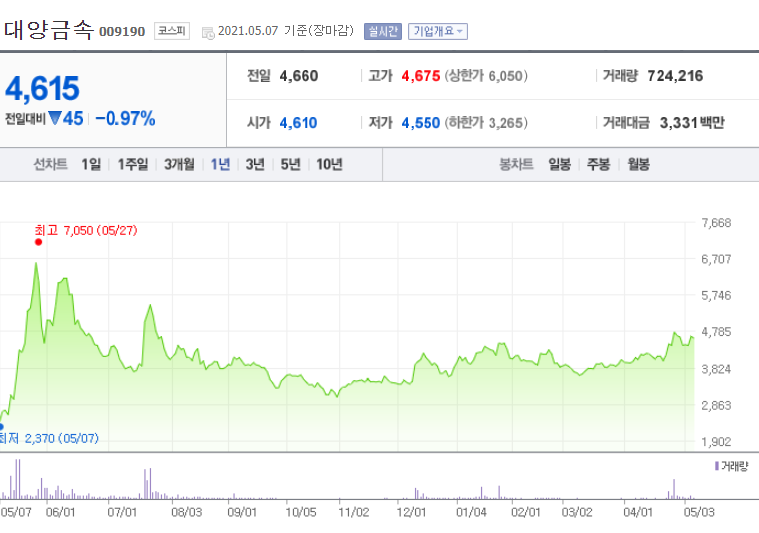This screenshot has height=533, width=759.
Task: Select the 10년 line chart tab
Action: click(329, 165)
